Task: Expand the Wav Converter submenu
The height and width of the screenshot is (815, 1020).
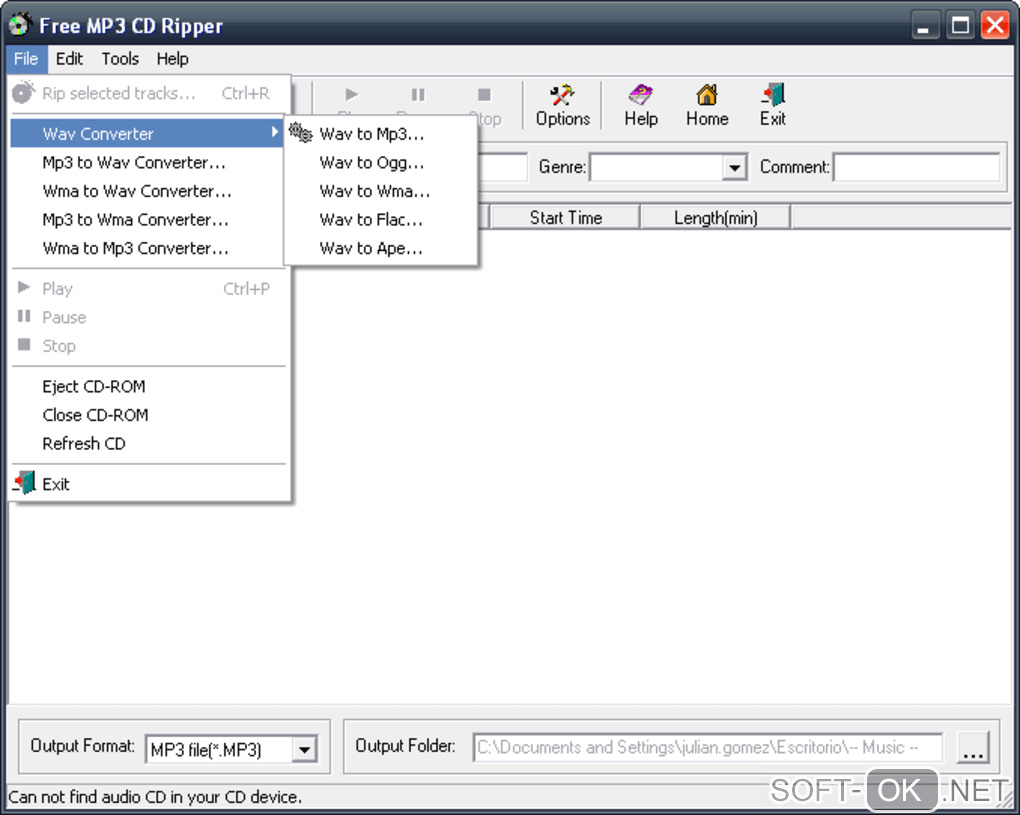Action: 147,133
